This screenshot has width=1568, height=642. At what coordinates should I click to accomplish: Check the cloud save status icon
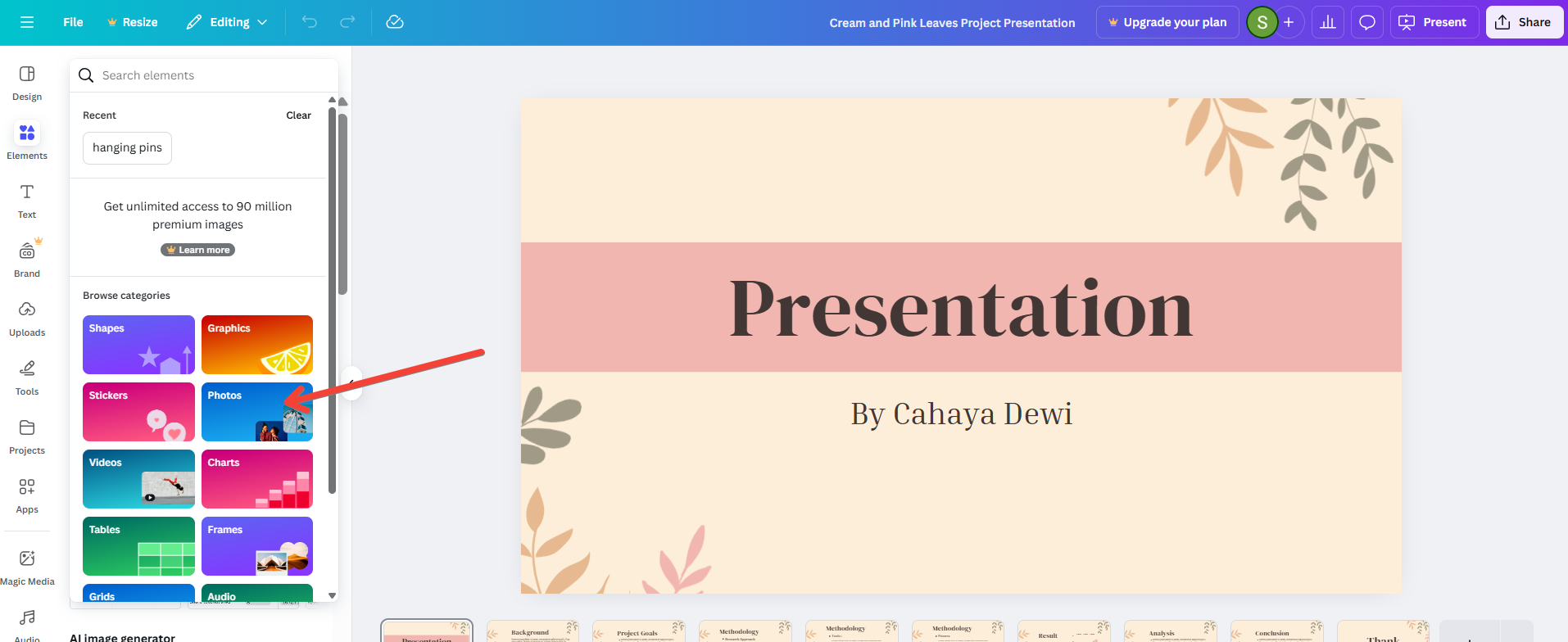[395, 22]
